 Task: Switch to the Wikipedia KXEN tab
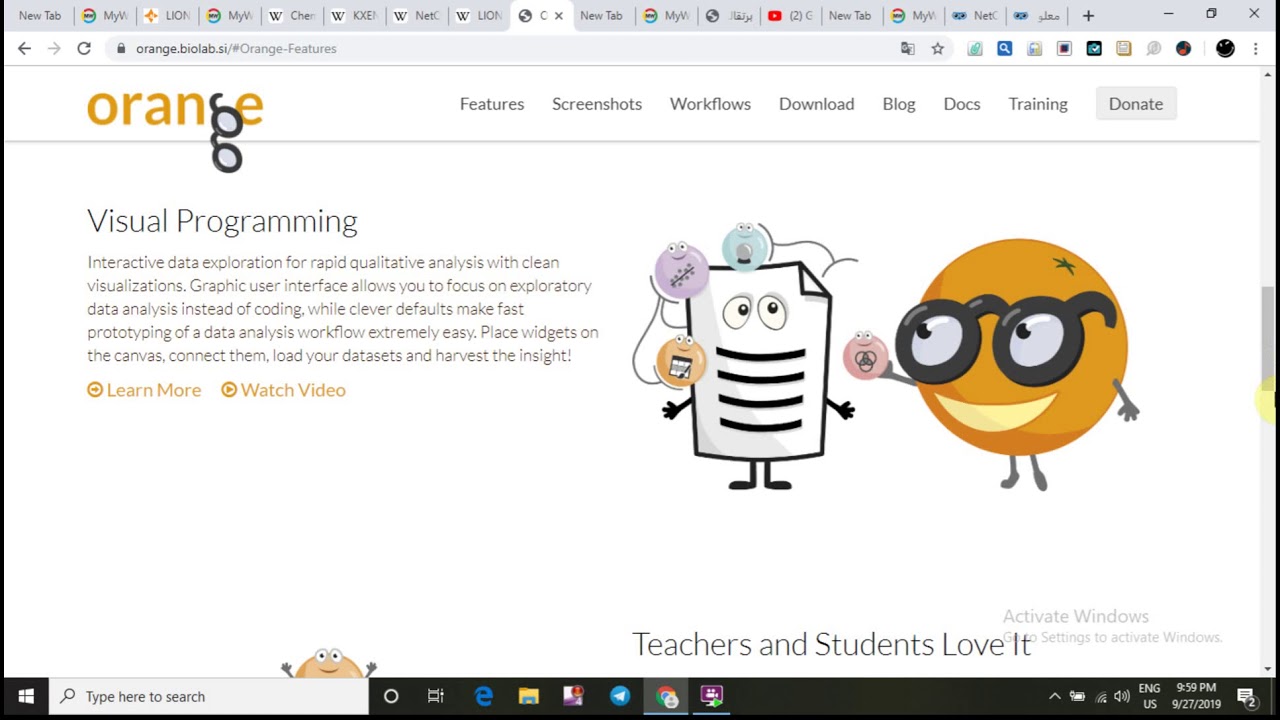(354, 16)
